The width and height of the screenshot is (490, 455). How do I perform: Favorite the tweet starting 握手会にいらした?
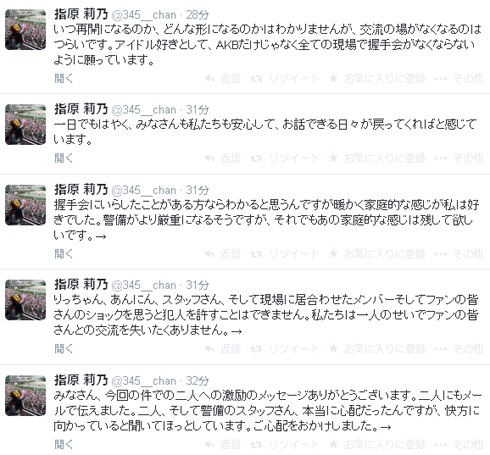click(x=377, y=254)
